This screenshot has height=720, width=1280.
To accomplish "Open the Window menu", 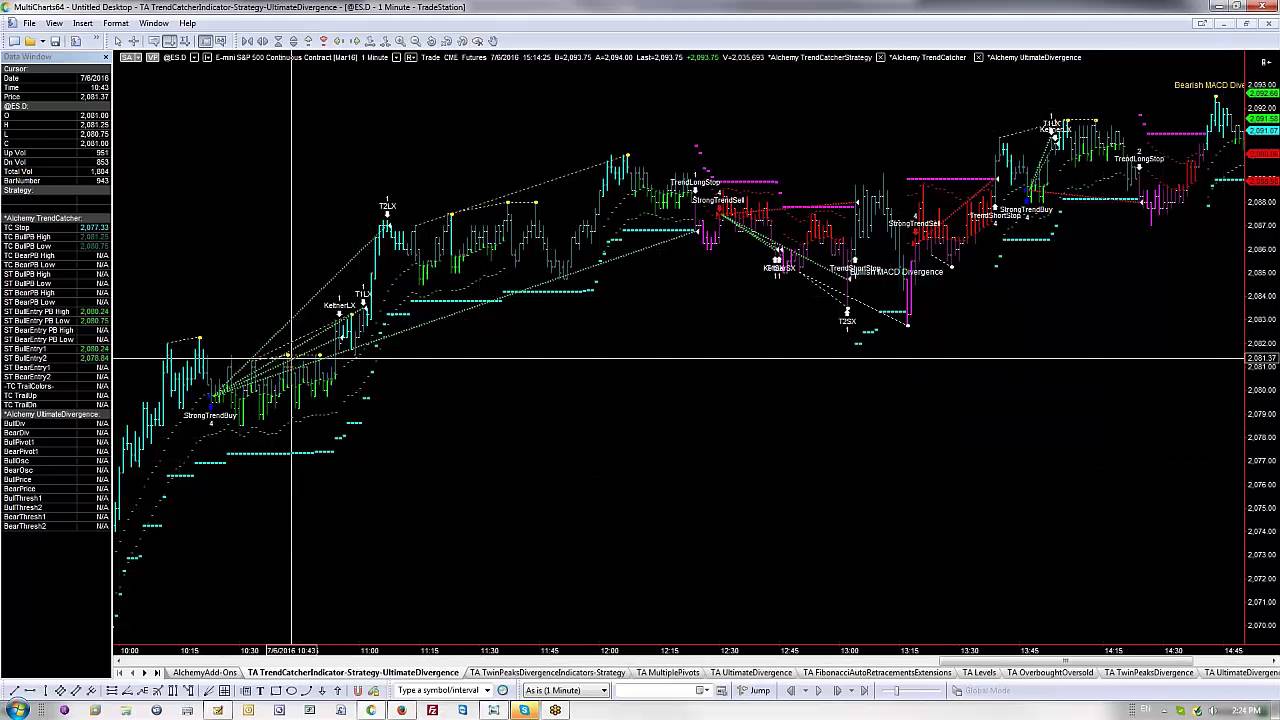I will pyautogui.click(x=154, y=23).
